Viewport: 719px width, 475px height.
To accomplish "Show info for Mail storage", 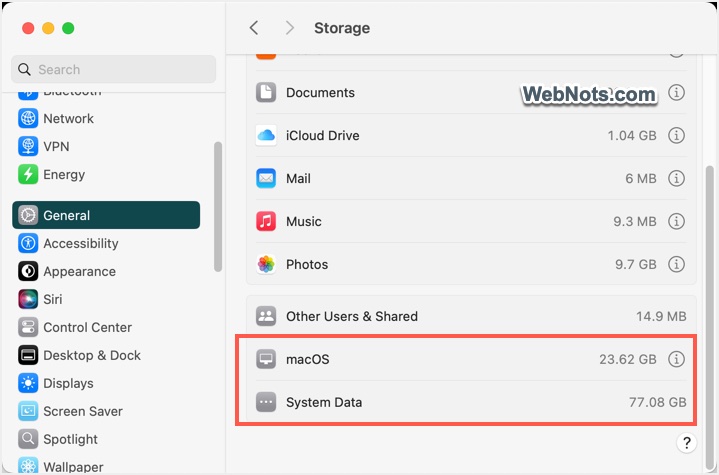I will 676,178.
